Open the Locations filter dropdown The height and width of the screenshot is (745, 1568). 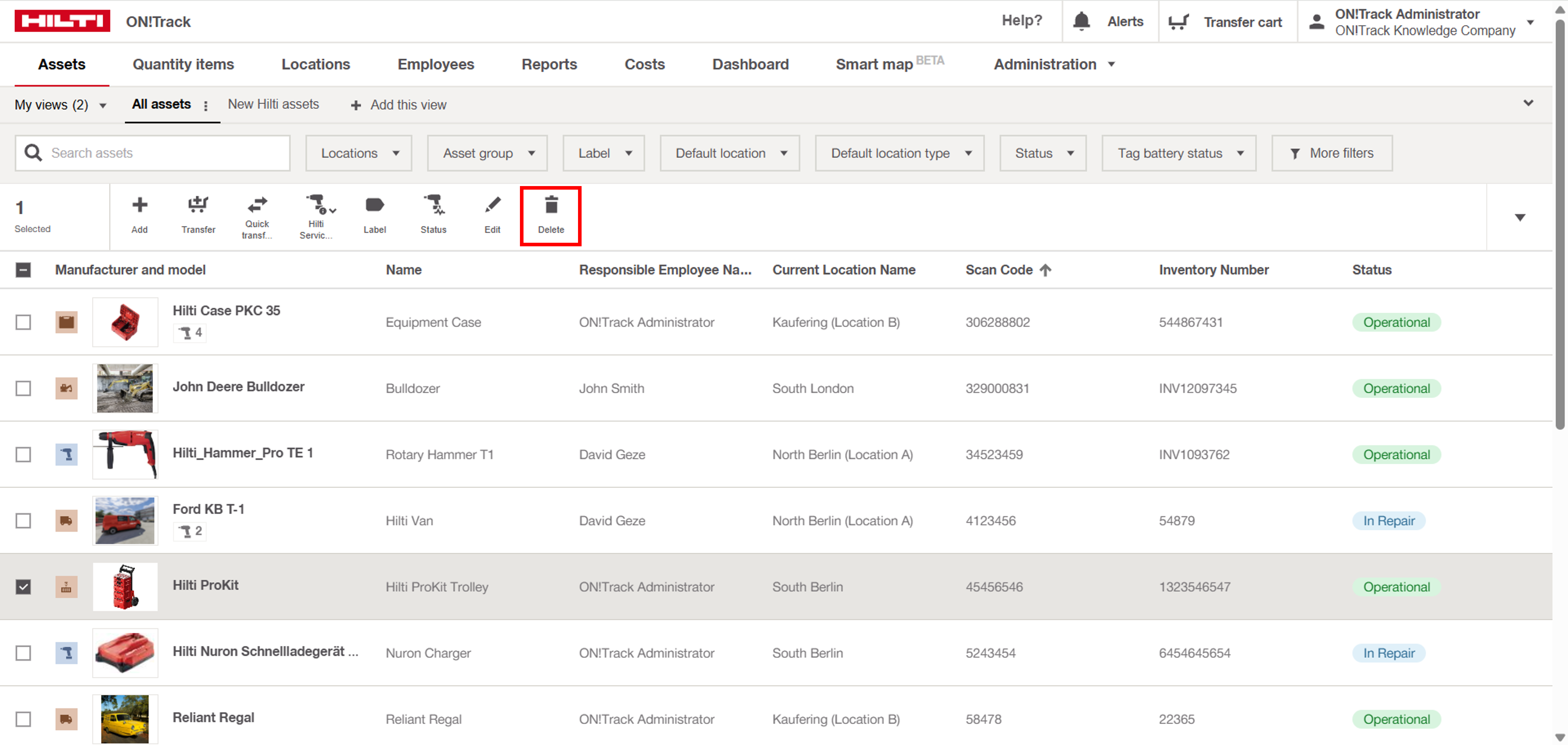tap(359, 153)
